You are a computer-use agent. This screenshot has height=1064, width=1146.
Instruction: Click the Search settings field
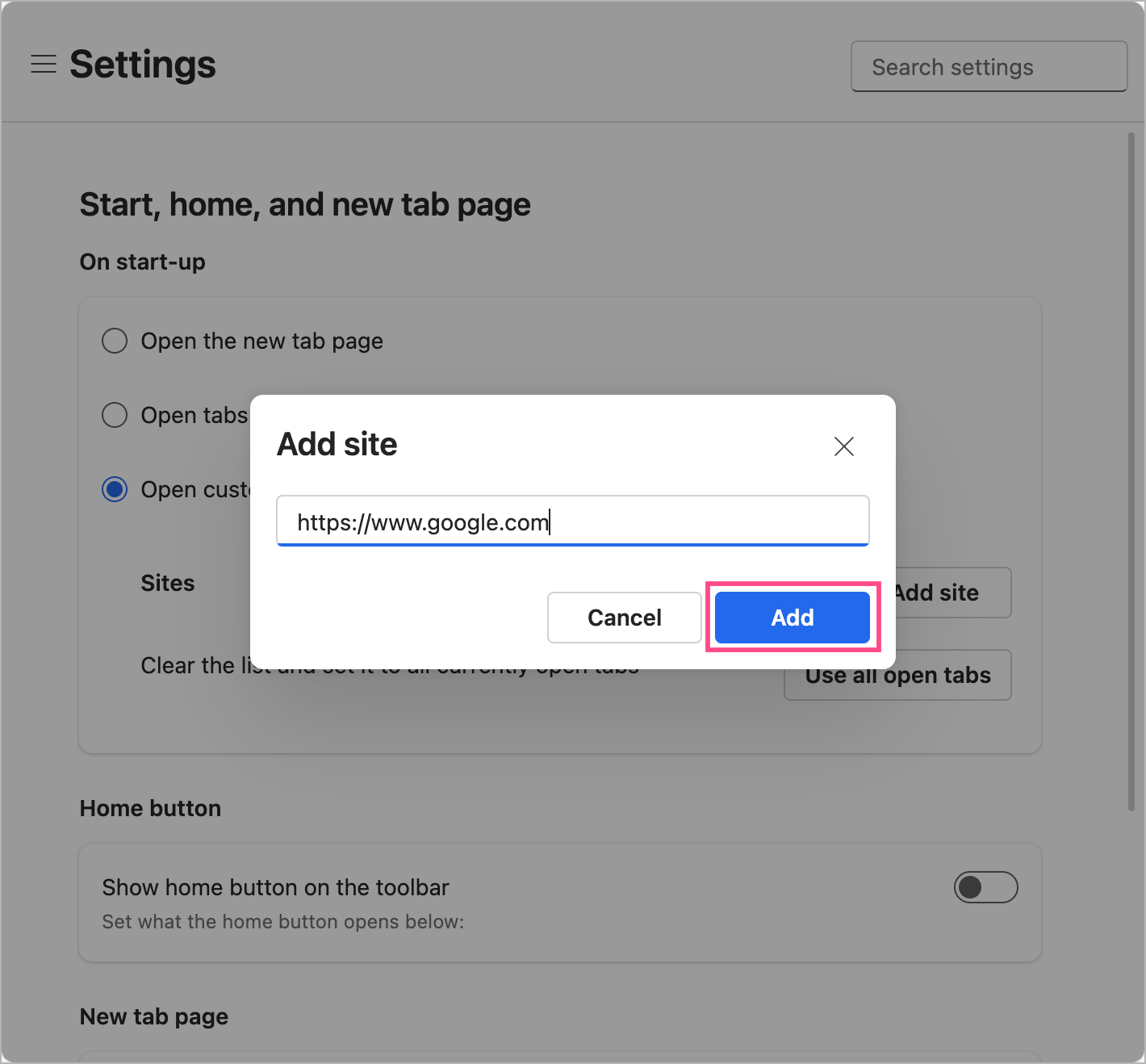(x=989, y=67)
